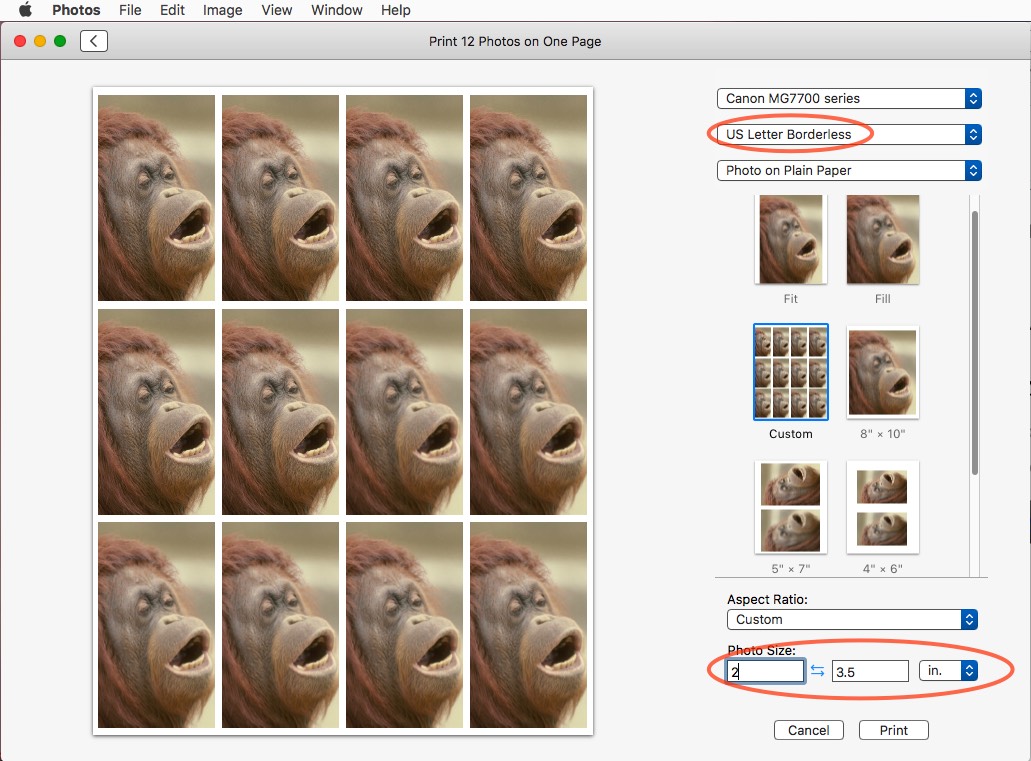Open the Canon MG7700 series printer dropdown
Viewport: 1031px width, 761px height.
(849, 99)
